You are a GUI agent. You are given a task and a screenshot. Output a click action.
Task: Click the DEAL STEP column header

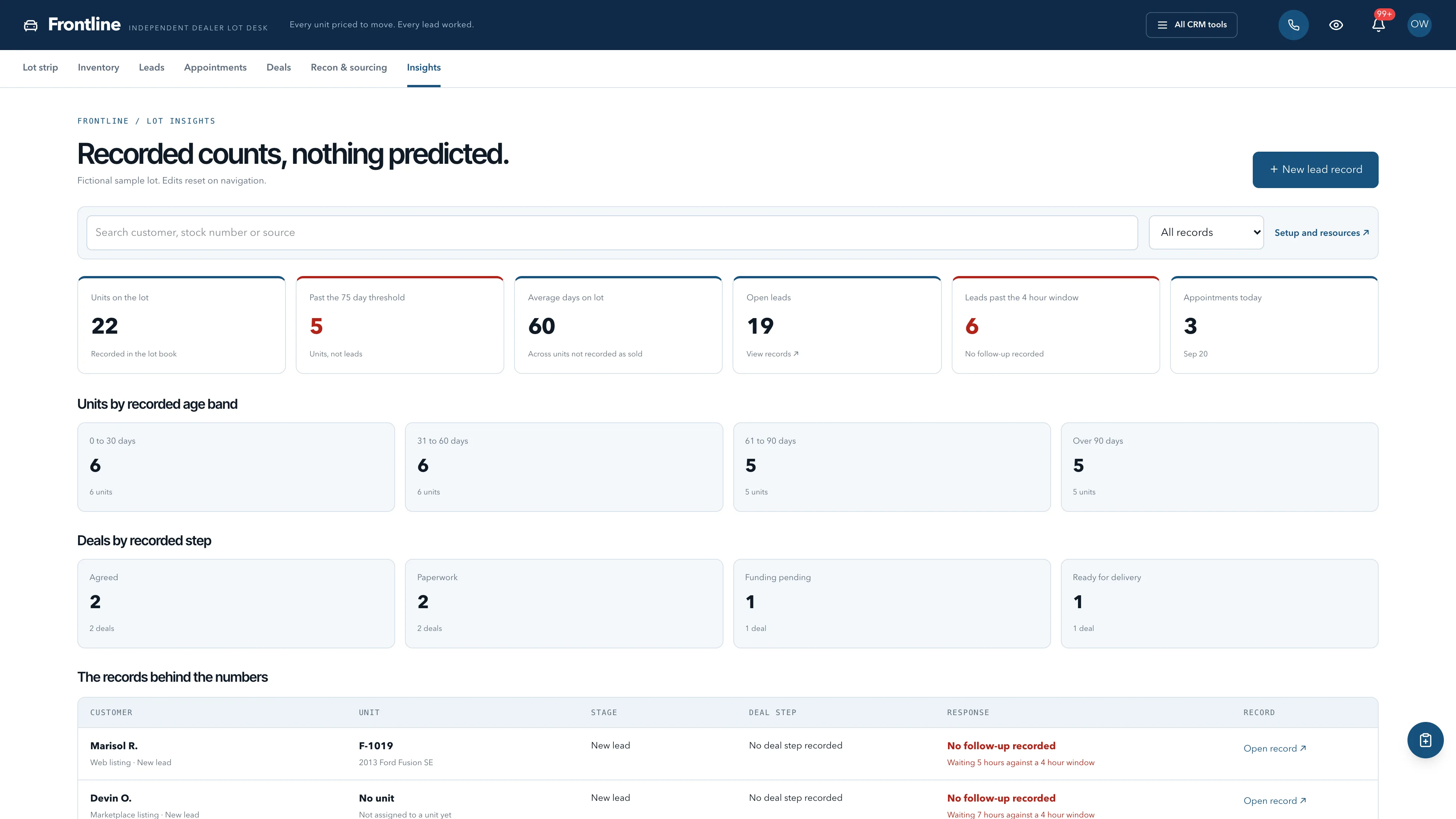pyautogui.click(x=773, y=713)
